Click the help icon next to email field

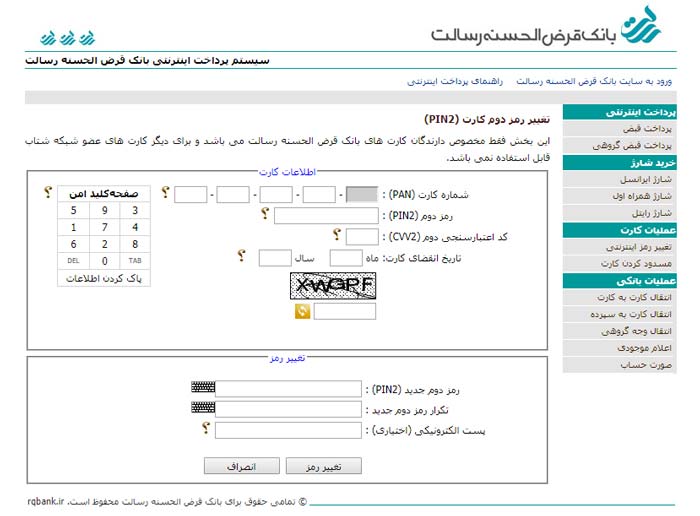click(x=206, y=428)
